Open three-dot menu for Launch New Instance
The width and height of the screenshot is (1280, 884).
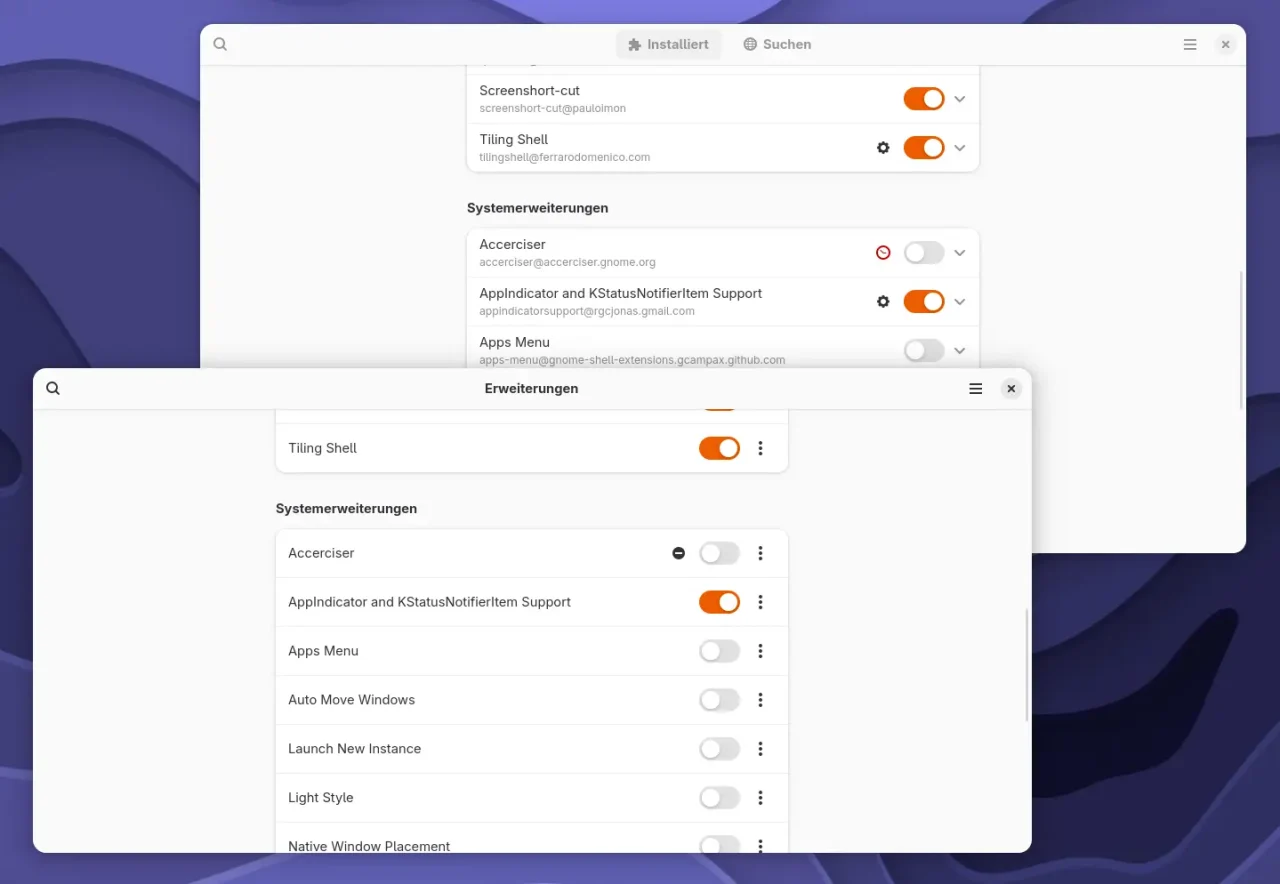[x=761, y=749]
